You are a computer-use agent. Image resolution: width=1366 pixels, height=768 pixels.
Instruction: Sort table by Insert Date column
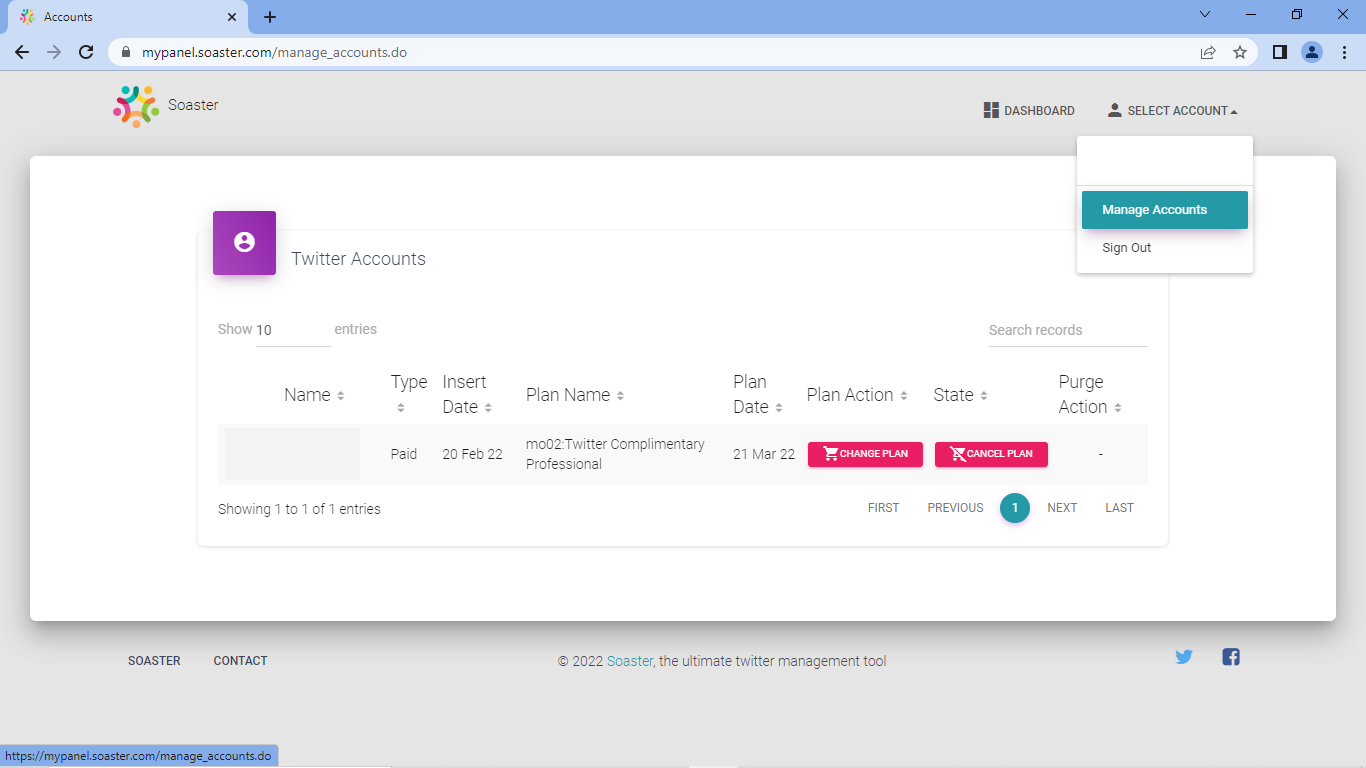(468, 394)
